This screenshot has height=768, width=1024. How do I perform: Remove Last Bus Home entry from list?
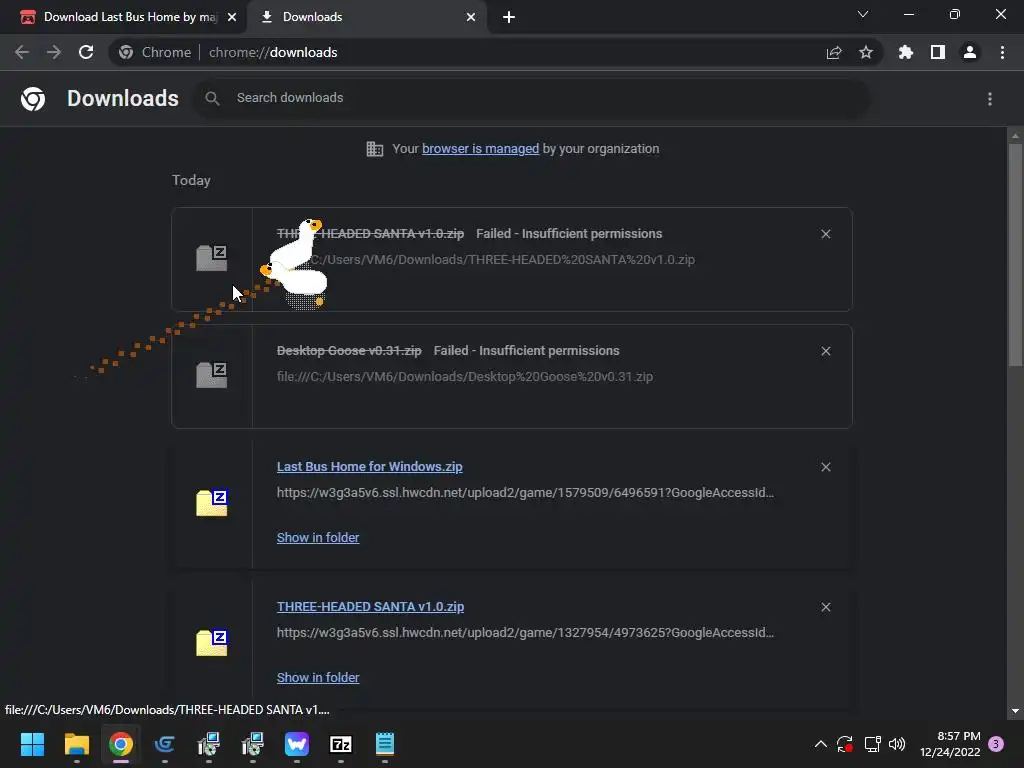point(825,467)
